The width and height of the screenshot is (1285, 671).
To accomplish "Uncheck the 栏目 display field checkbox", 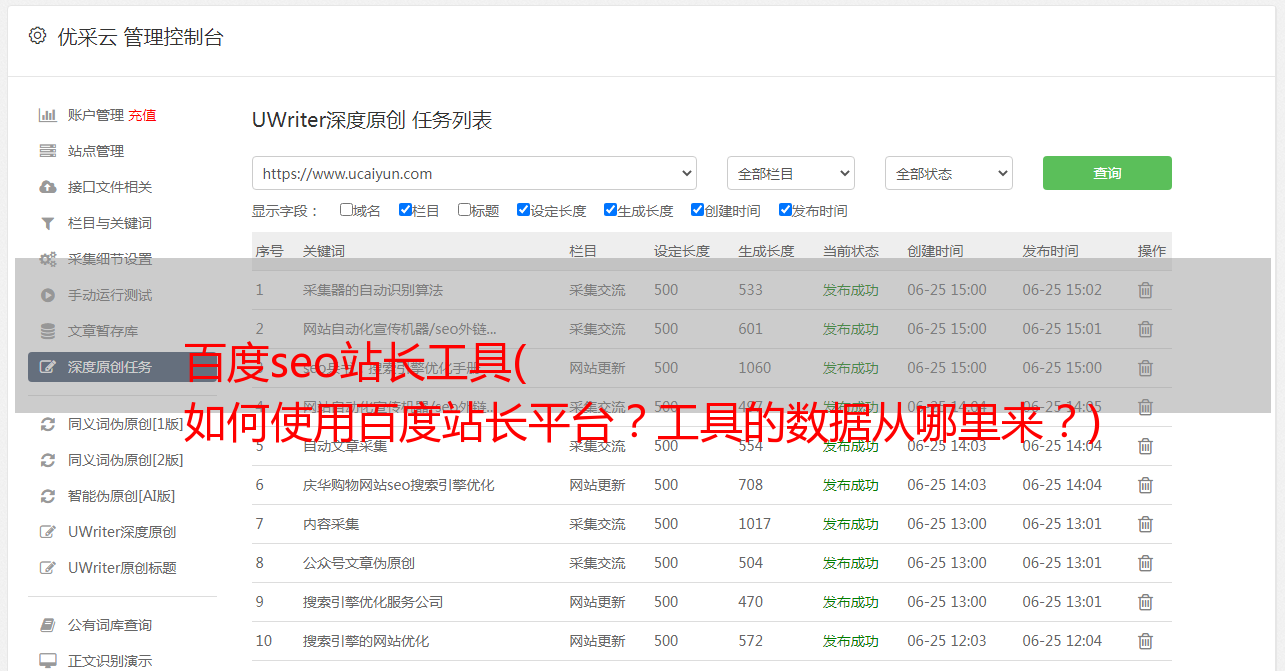I will click(x=405, y=210).
